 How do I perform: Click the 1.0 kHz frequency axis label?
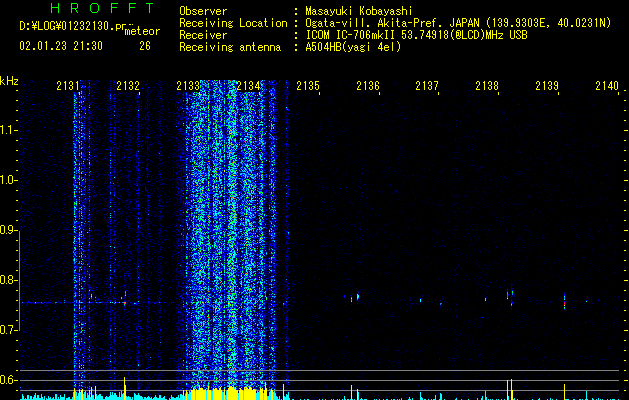[8, 181]
